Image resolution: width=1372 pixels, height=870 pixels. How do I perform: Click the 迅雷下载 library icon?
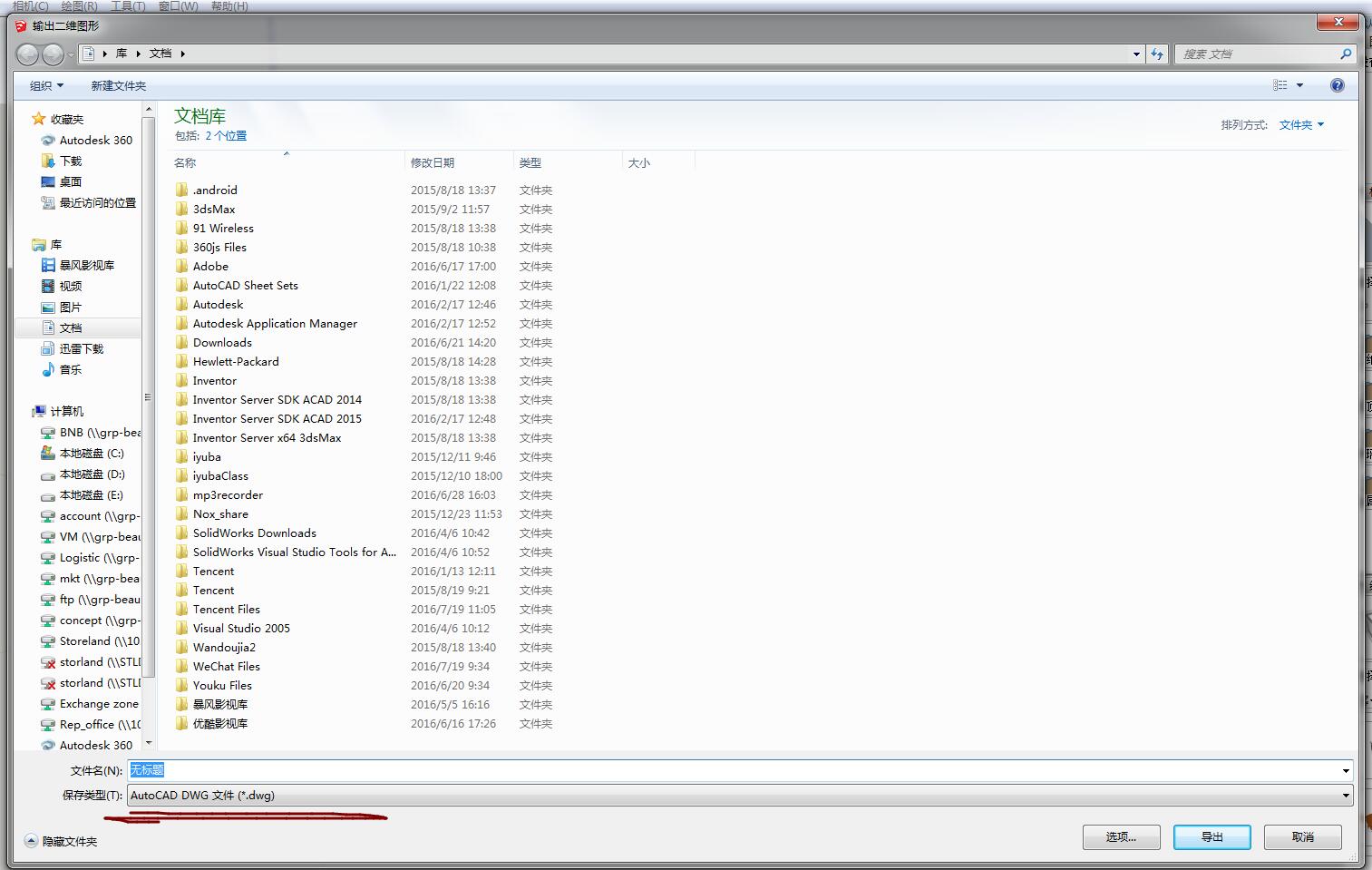(x=48, y=349)
